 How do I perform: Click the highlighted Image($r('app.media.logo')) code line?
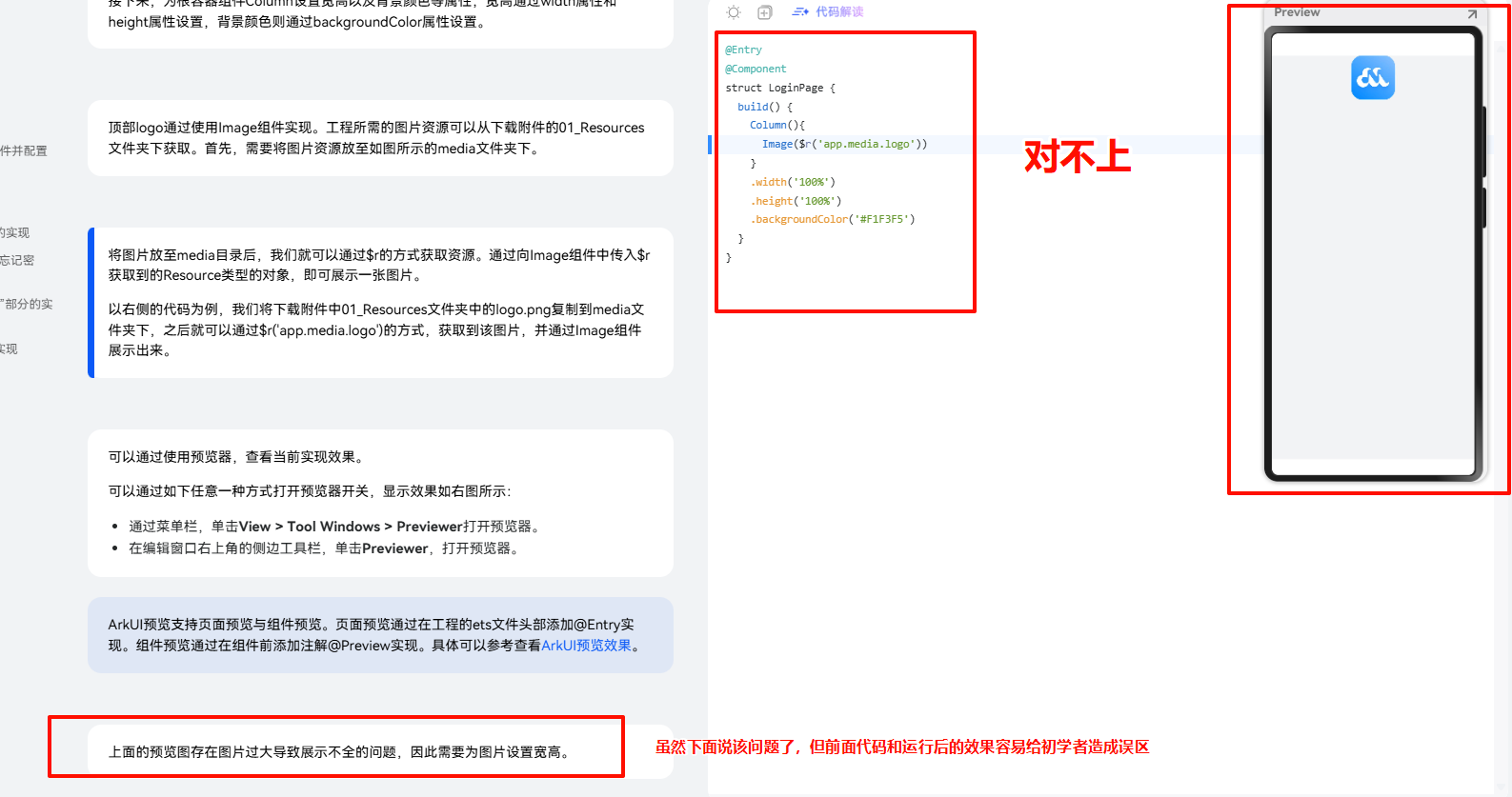coord(843,145)
